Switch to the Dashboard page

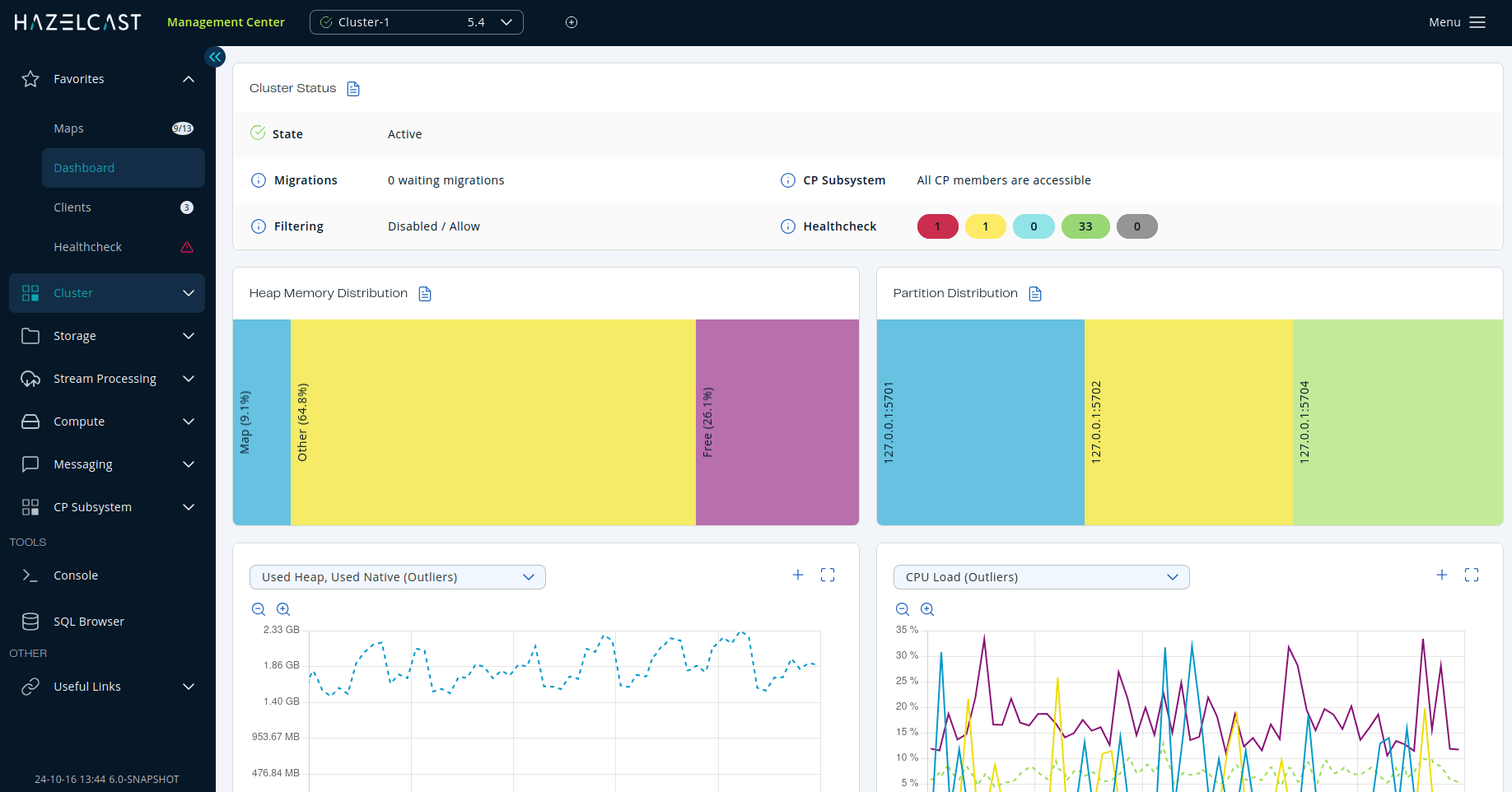pyautogui.click(x=83, y=167)
